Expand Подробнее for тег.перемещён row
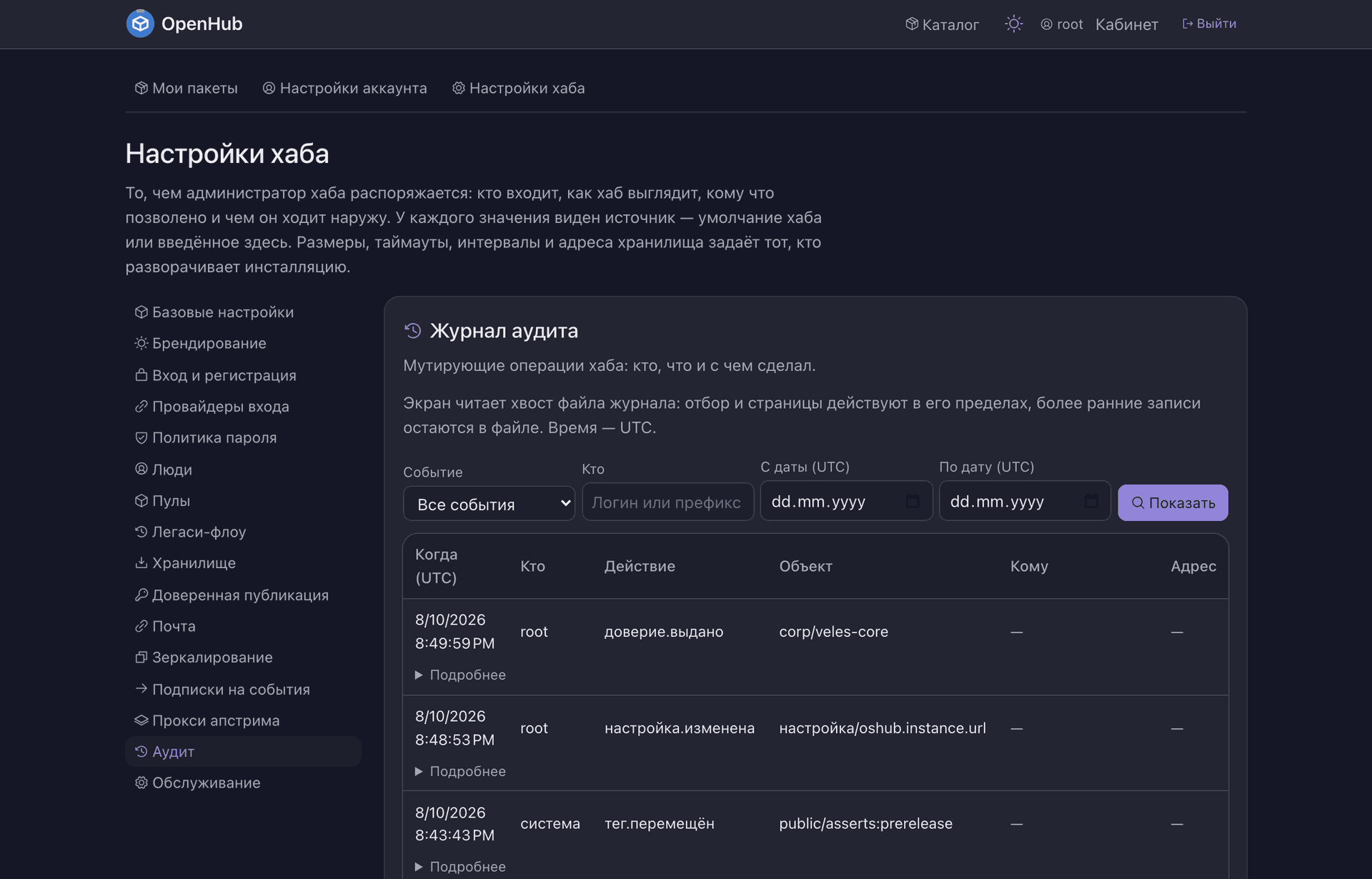Image resolution: width=1372 pixels, height=879 pixels. click(461, 867)
